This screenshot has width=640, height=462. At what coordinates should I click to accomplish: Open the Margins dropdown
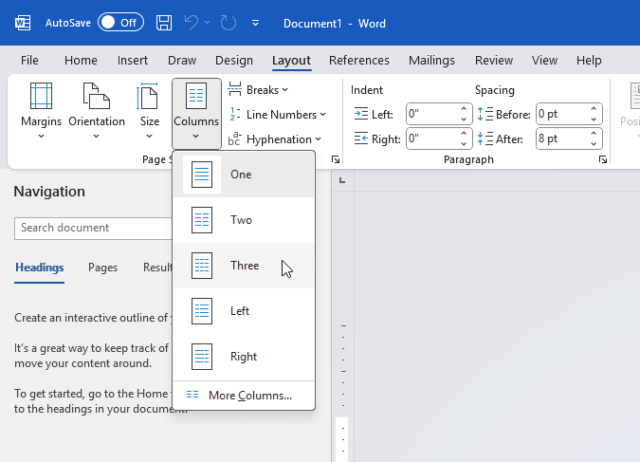[x=41, y=111]
